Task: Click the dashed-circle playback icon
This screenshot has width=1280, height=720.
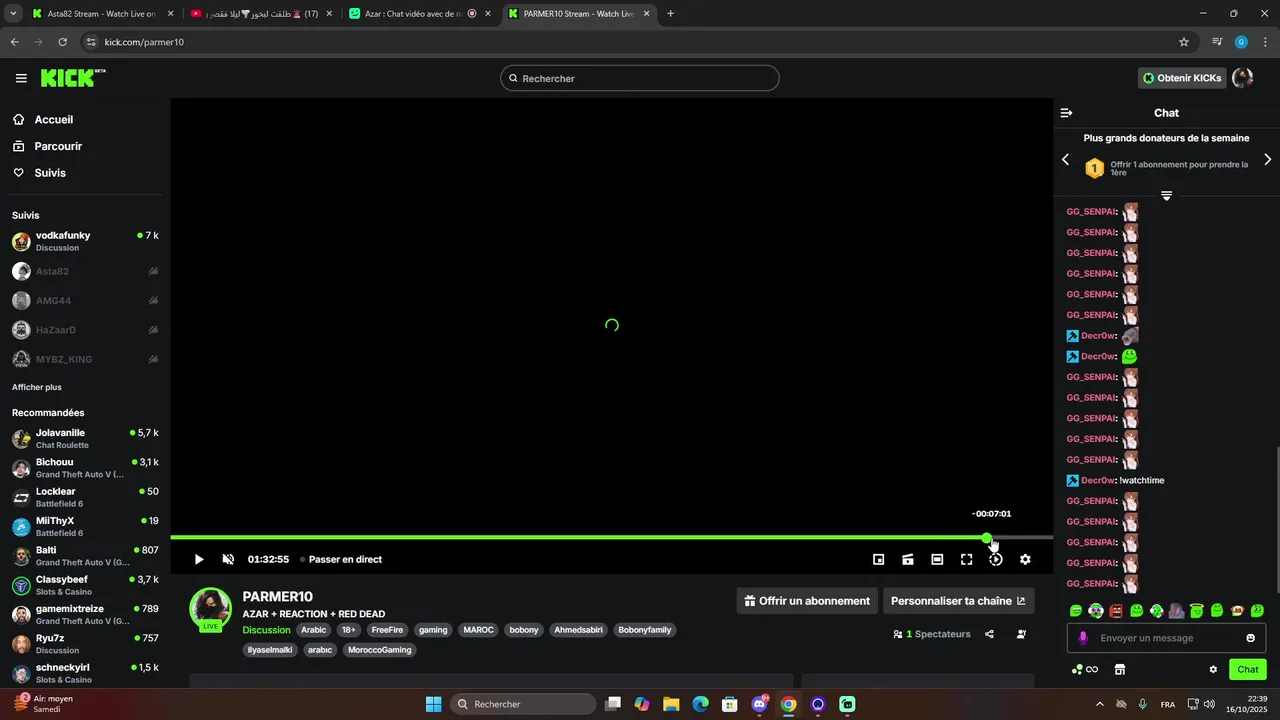Action: click(996, 560)
